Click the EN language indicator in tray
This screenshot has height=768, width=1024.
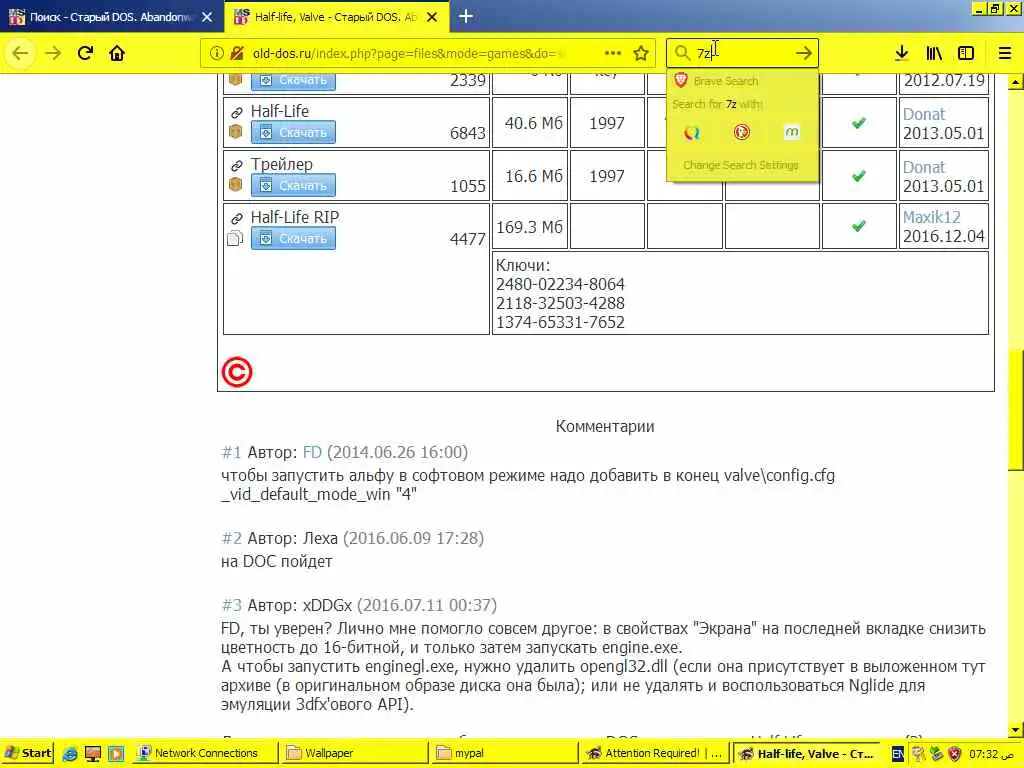tap(898, 754)
